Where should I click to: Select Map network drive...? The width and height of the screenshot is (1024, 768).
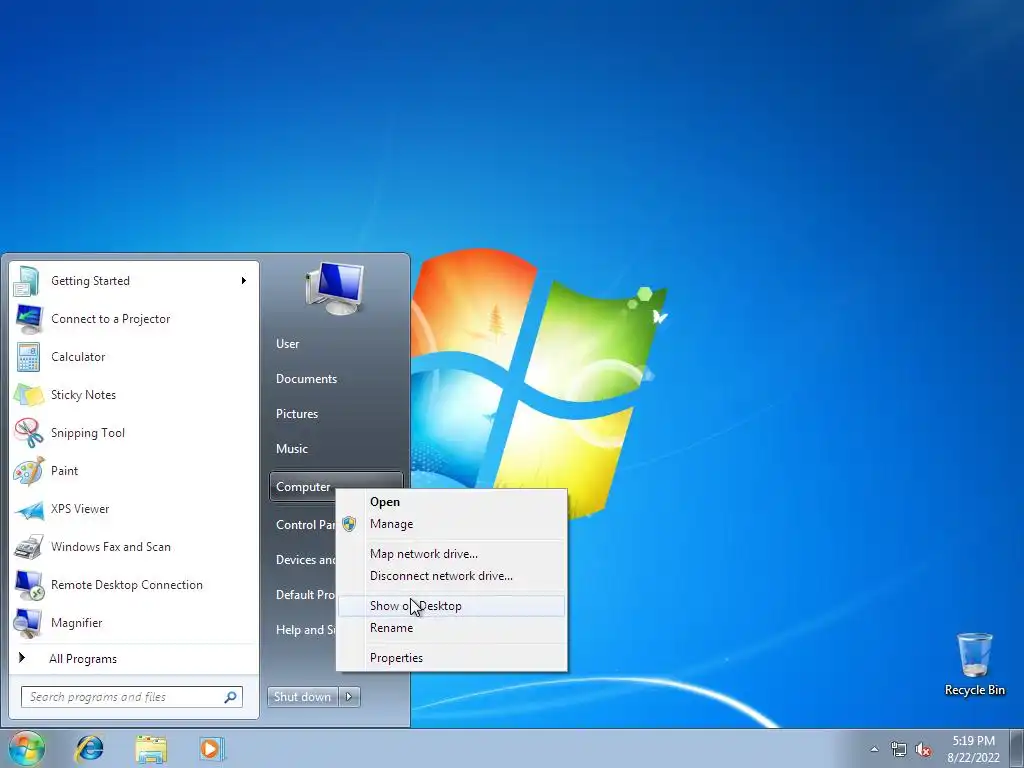[452, 554]
